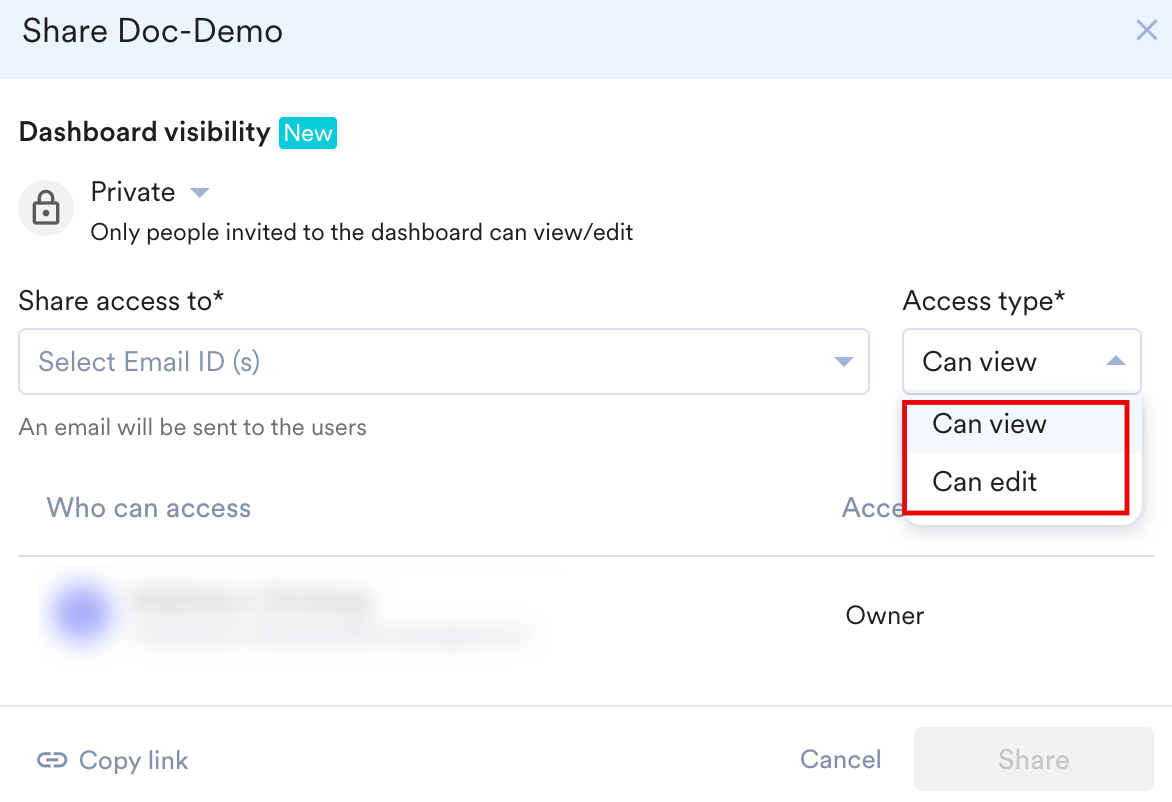Image resolution: width=1172 pixels, height=802 pixels.
Task: Click the Owner role label
Action: (x=885, y=615)
